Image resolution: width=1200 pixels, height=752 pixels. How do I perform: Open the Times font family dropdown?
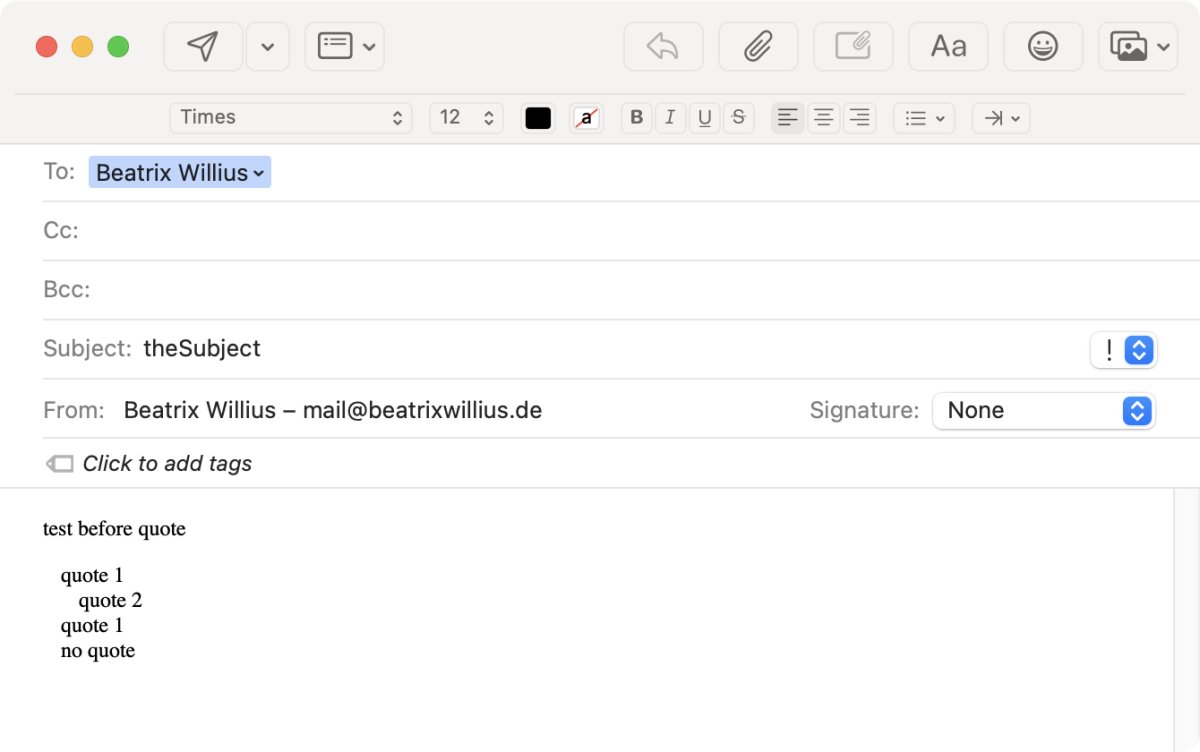tap(291, 118)
